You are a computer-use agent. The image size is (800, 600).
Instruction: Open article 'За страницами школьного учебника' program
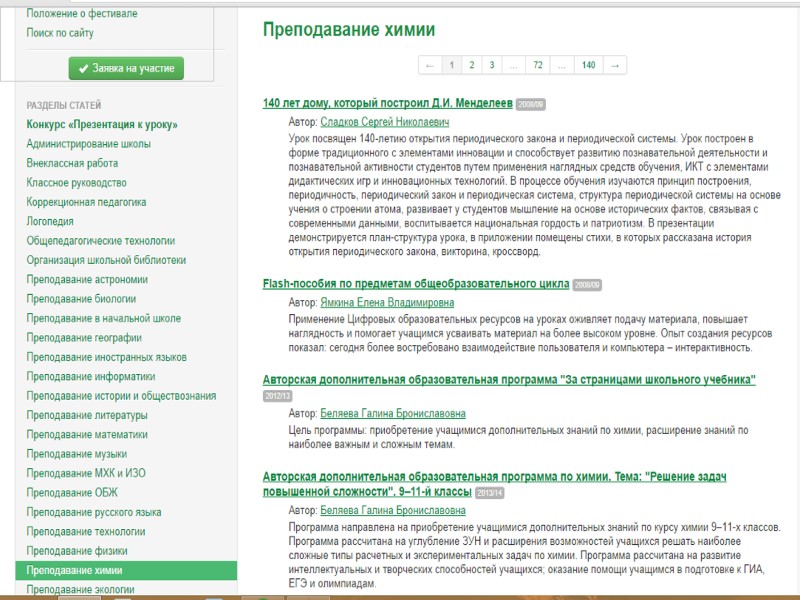pos(509,380)
